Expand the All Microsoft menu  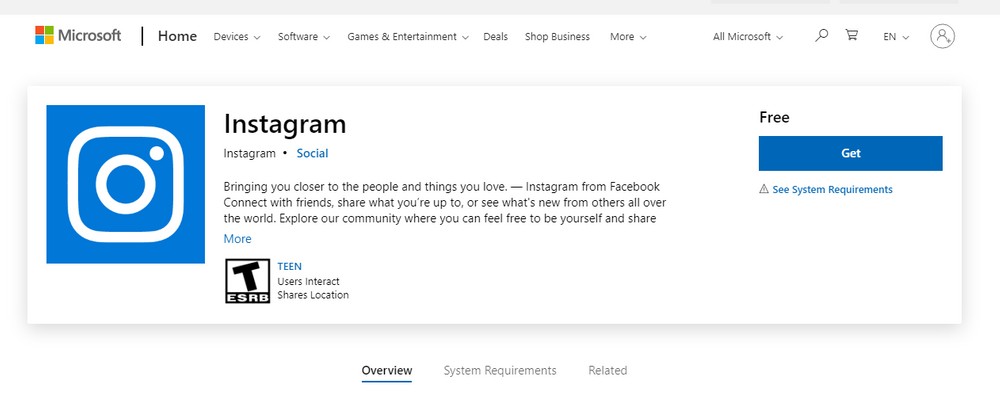pos(748,37)
